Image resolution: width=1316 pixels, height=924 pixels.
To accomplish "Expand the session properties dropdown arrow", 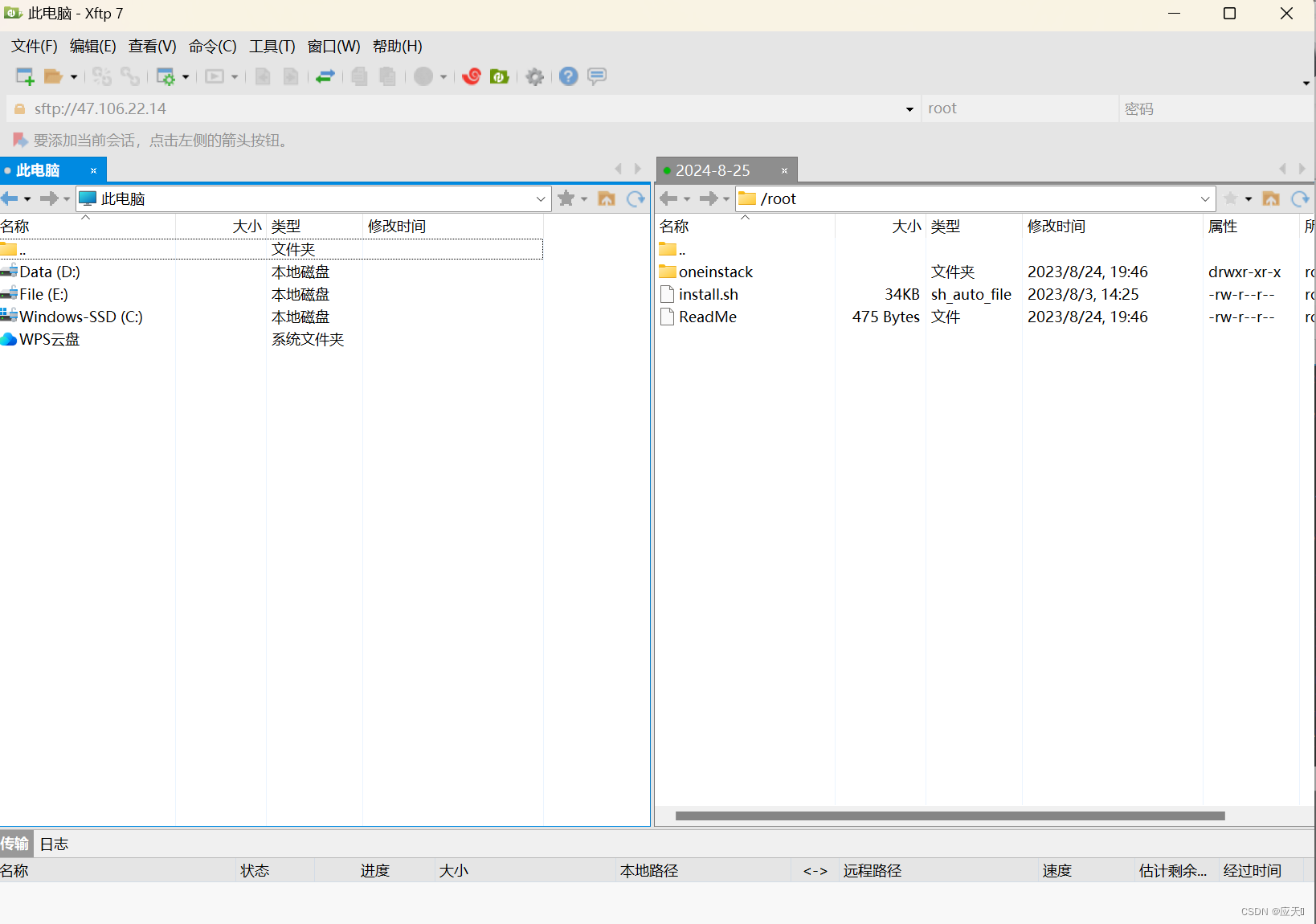I will 186,77.
